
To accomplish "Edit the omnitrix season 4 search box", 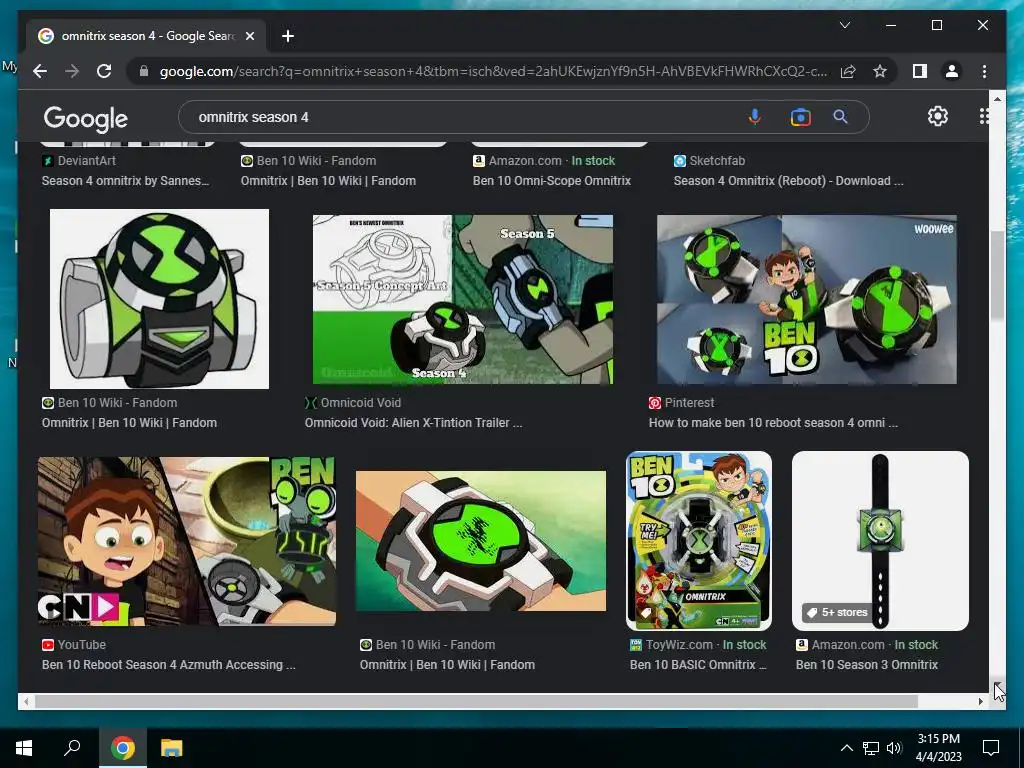I will tap(457, 118).
